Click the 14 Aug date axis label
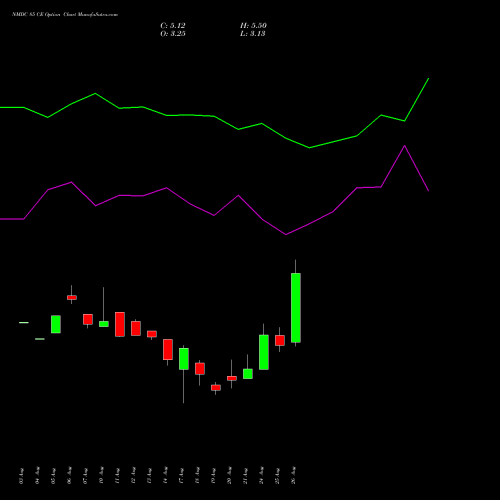The height and width of the screenshot is (500, 500). [x=165, y=476]
